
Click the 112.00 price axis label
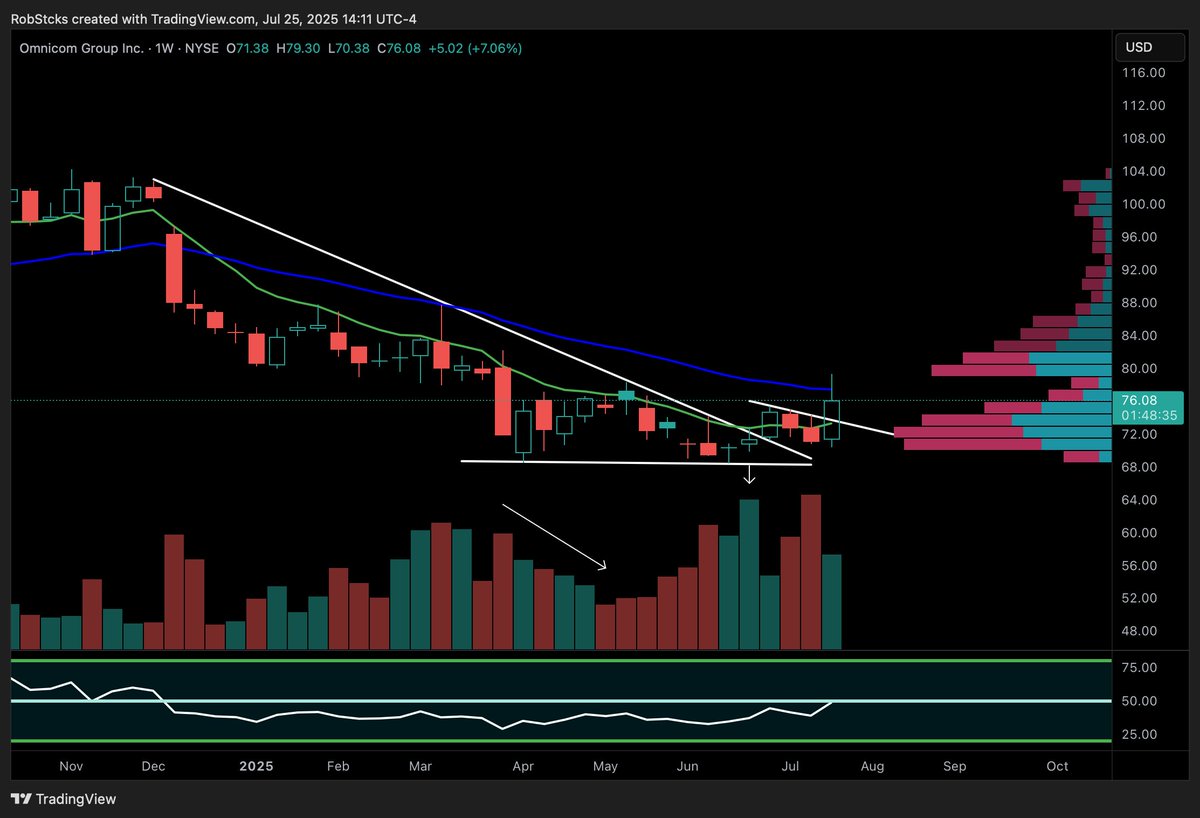[1145, 106]
